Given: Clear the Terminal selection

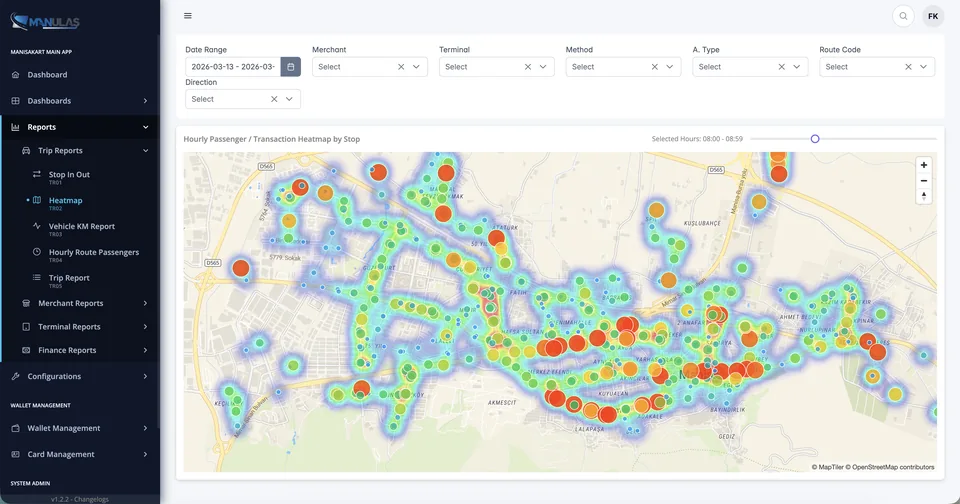Looking at the screenshot, I should click(528, 67).
